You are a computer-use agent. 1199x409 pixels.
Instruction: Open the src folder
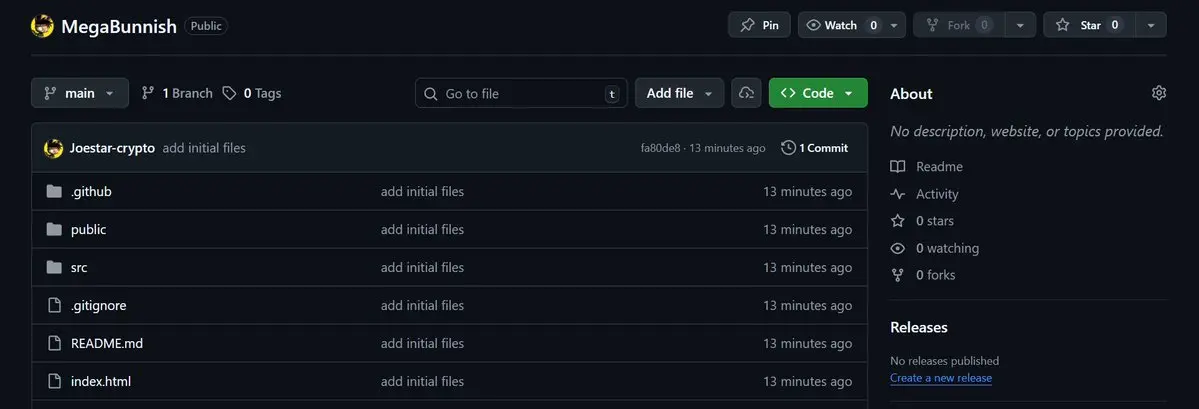click(x=79, y=267)
